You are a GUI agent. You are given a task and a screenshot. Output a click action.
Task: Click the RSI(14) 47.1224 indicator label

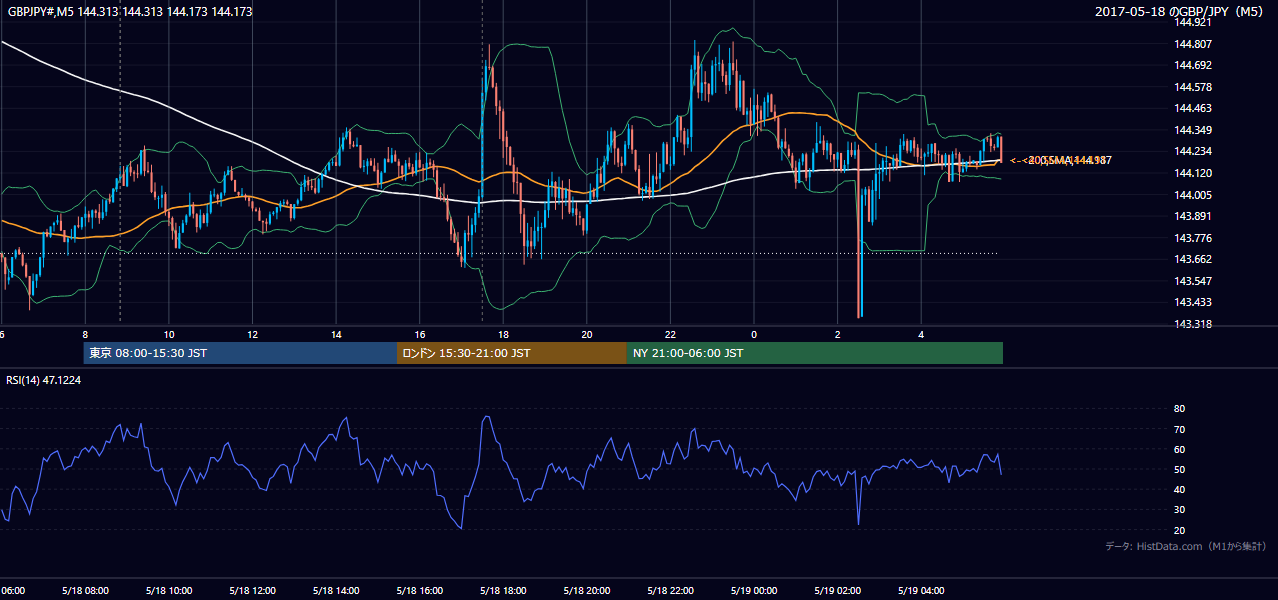point(44,380)
